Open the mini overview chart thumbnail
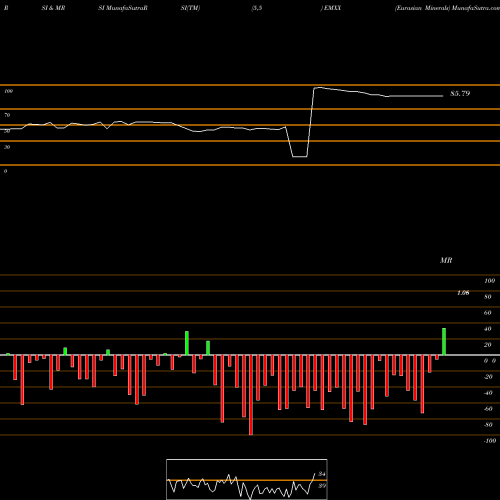The width and height of the screenshot is (500, 500). 247,479
